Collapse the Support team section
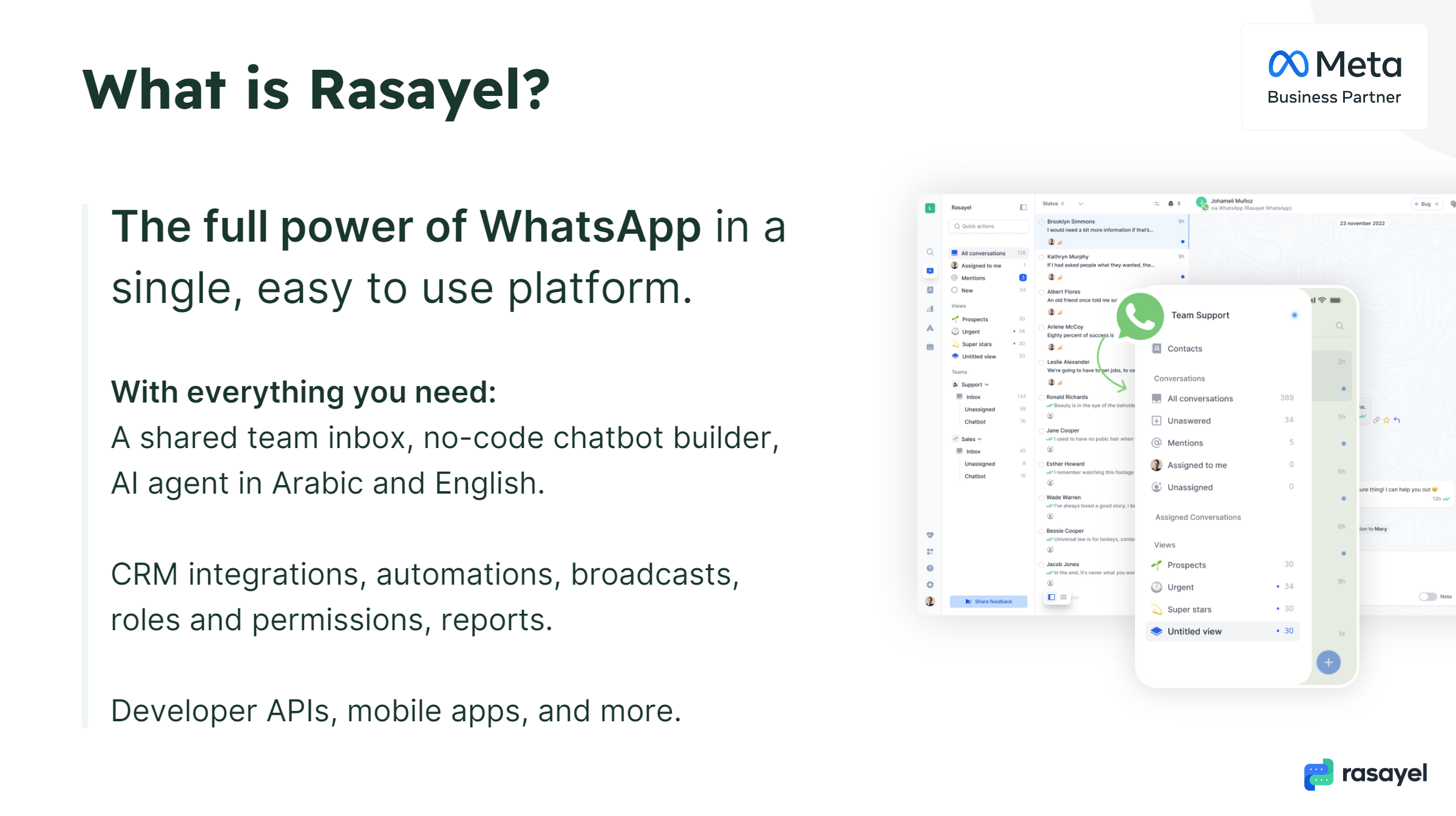1456x816 pixels. tap(986, 384)
